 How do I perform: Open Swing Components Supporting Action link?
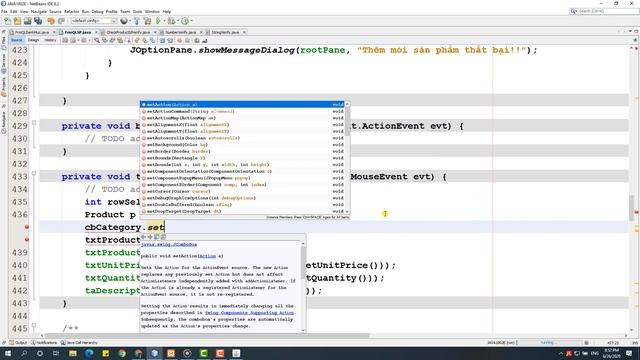(x=249, y=313)
